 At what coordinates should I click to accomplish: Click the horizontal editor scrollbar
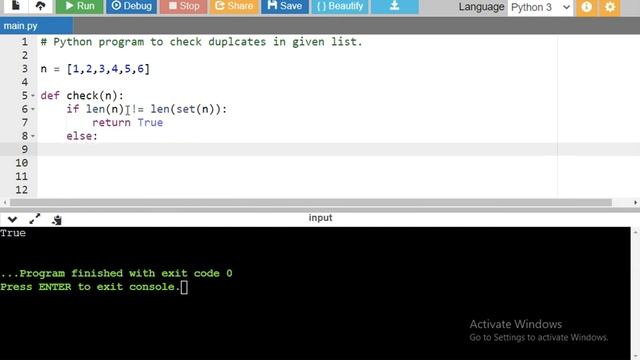[311, 202]
